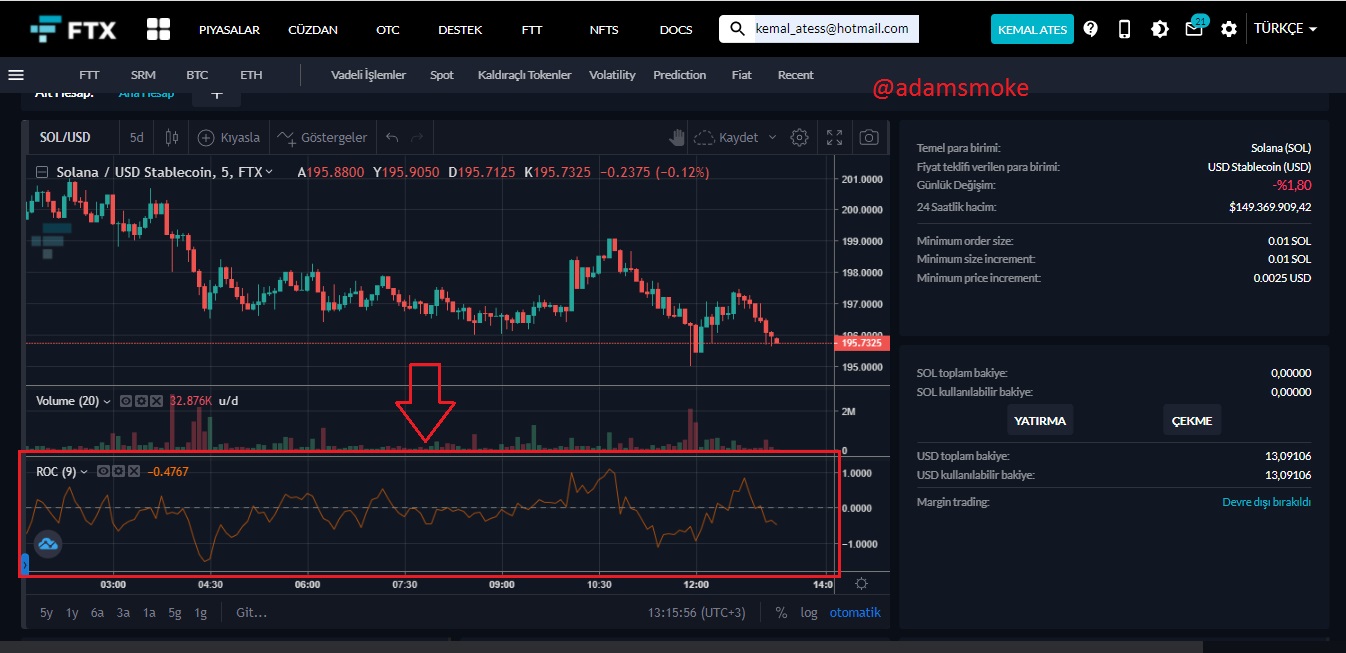Click the redo arrow in chart toolbar
This screenshot has width=1346, height=653.
pyautogui.click(x=417, y=137)
